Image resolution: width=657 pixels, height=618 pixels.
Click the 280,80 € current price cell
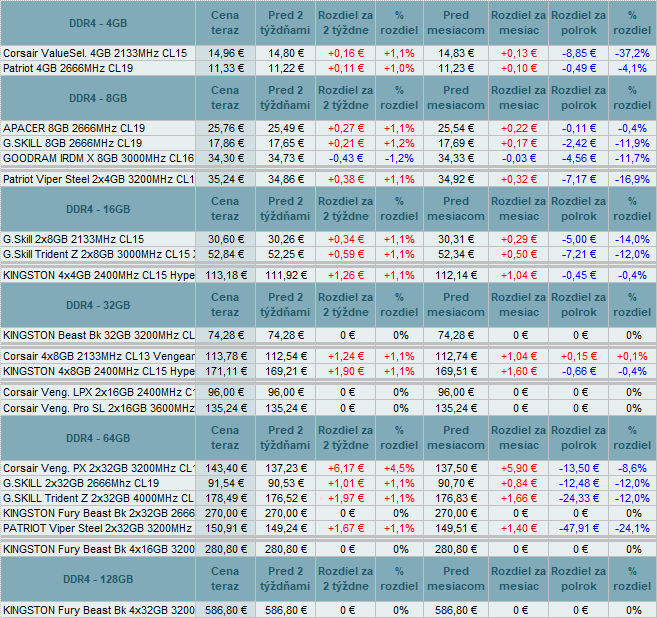pyautogui.click(x=225, y=549)
